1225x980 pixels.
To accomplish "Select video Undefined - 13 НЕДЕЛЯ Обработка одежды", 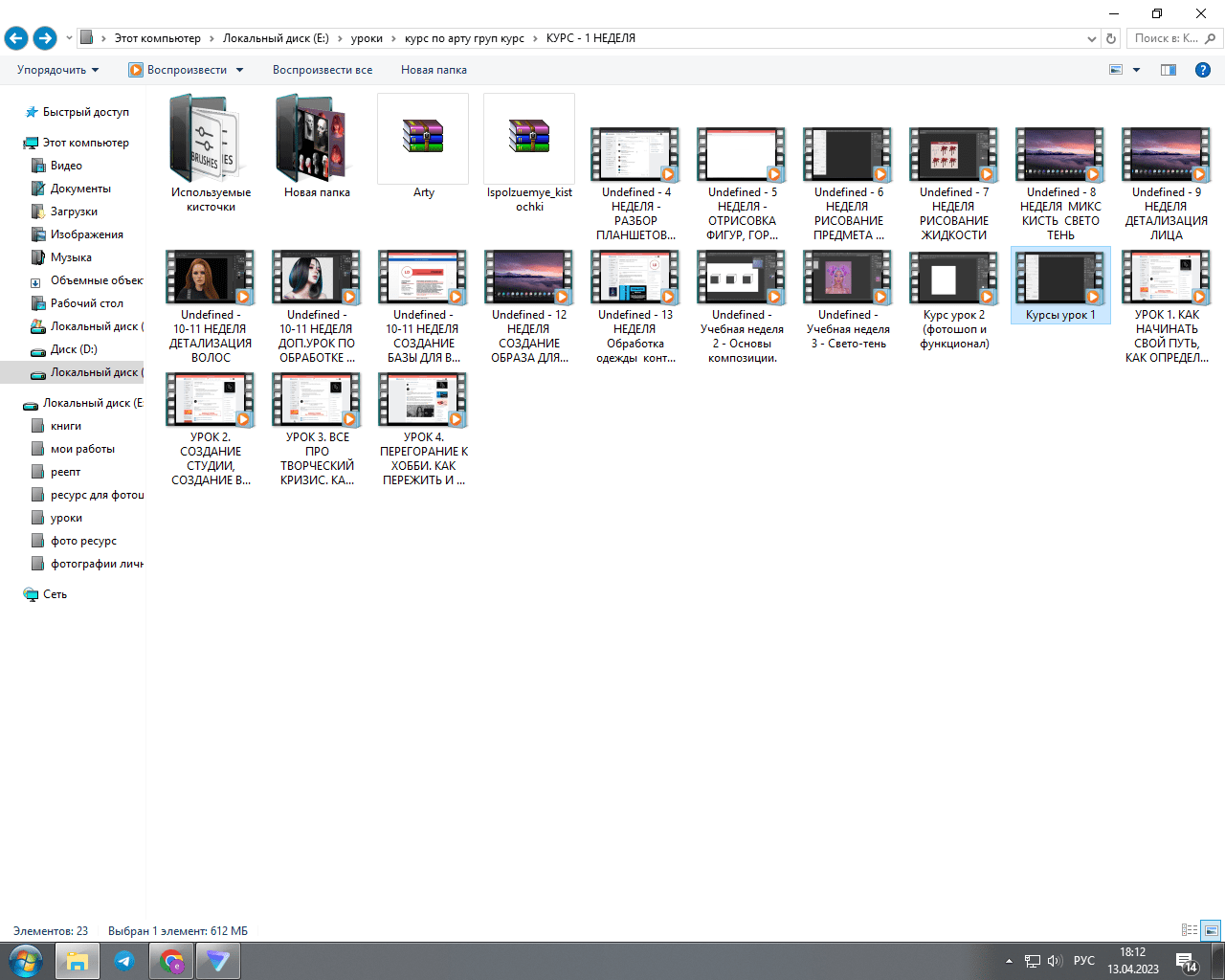I will [635, 306].
